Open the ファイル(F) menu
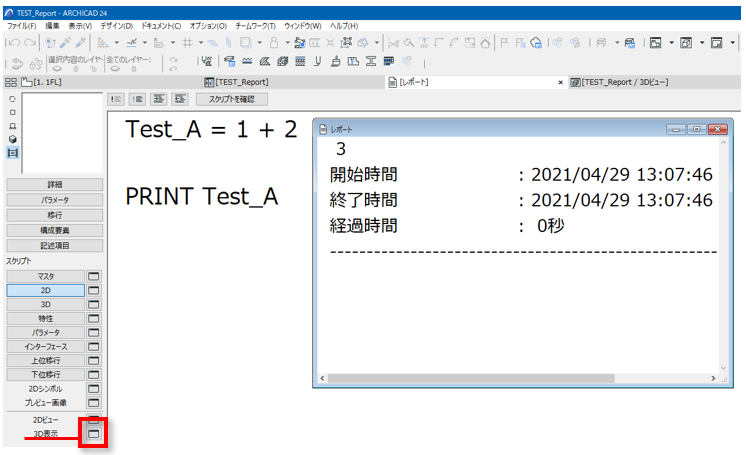The image size is (746, 455). [x=21, y=26]
